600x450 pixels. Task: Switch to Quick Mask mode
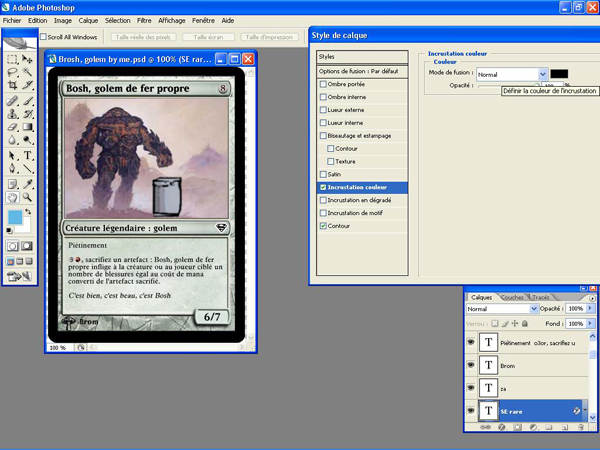click(27, 246)
